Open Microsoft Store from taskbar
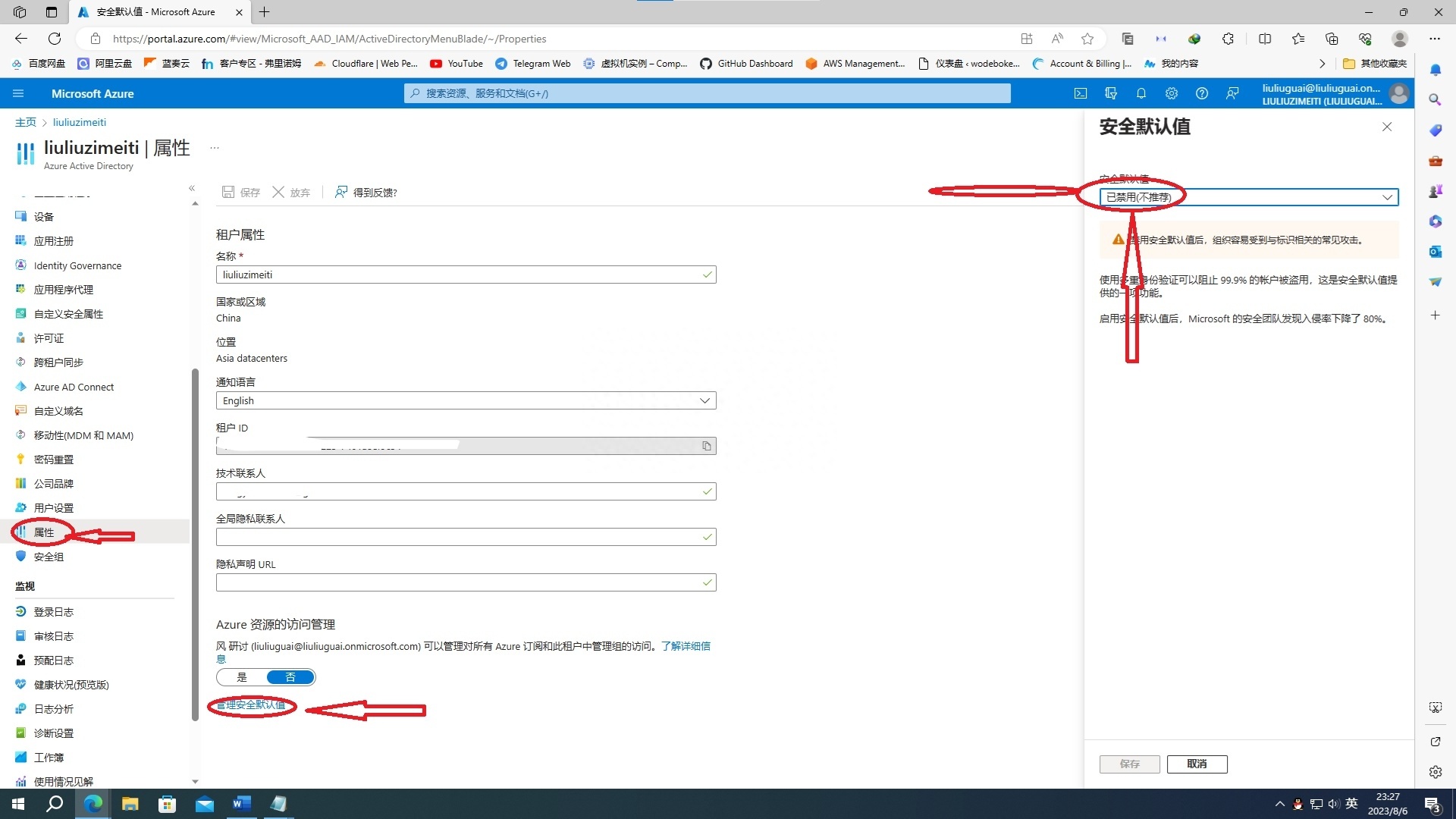The height and width of the screenshot is (819, 1456). (167, 804)
